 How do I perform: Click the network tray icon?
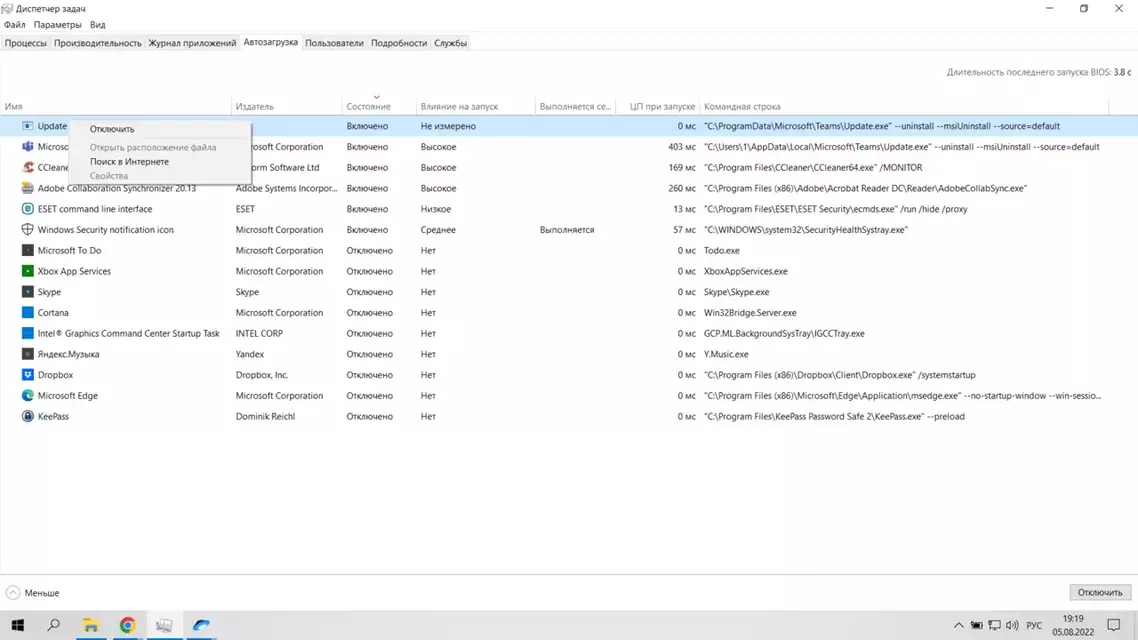tap(994, 625)
